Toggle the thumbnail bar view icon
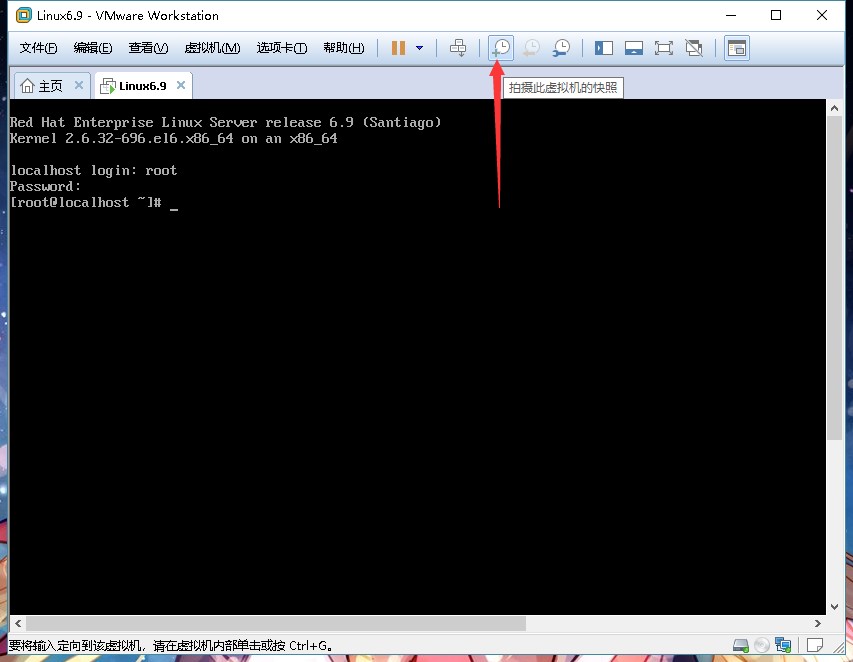Image resolution: width=853 pixels, height=662 pixels. 634,48
